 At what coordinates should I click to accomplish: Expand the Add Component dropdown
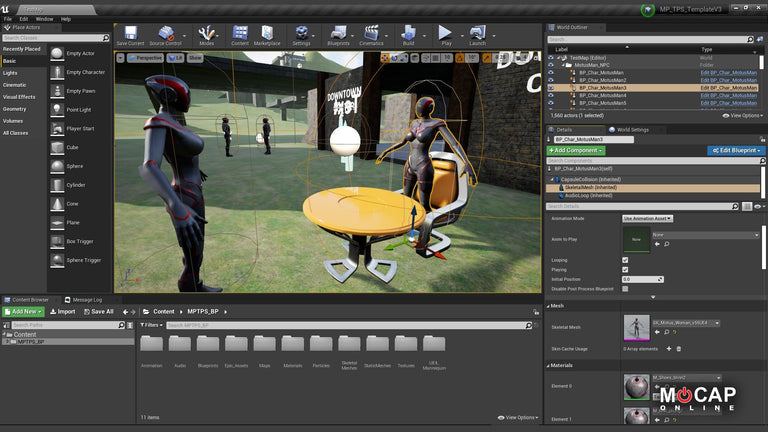pos(575,150)
